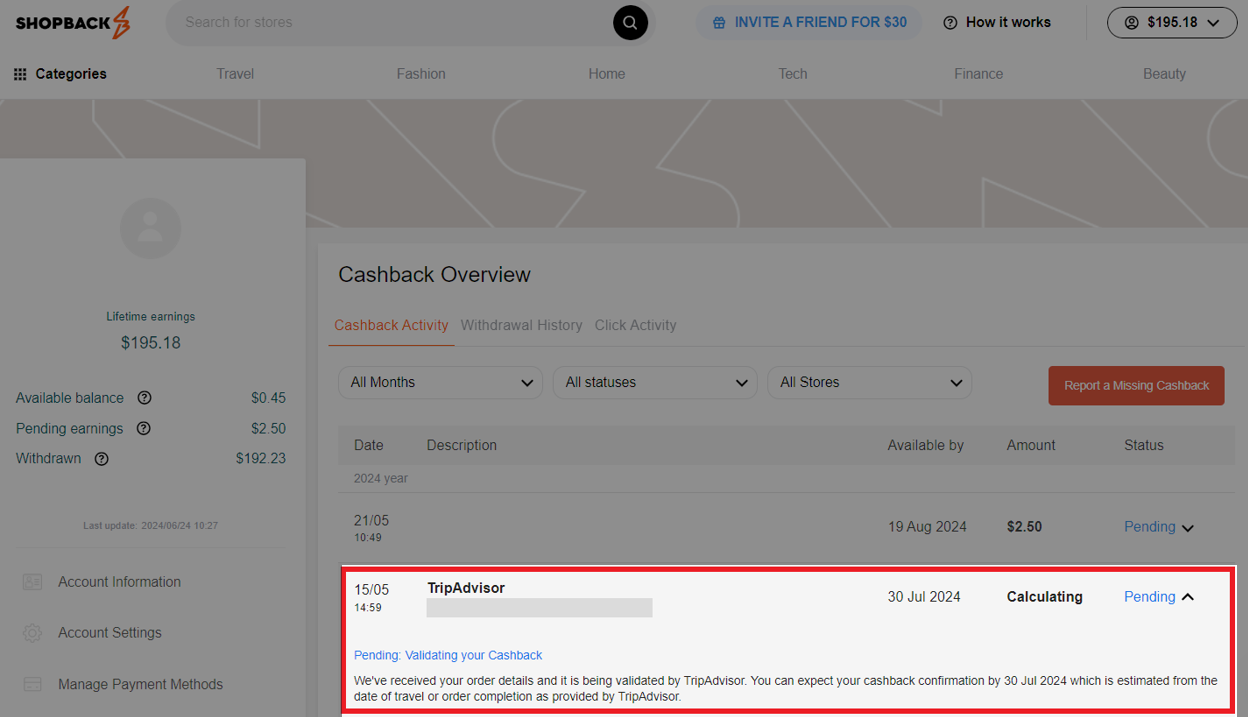Select the Click Activity tab
Screen dimensions: 1248x717
point(635,325)
